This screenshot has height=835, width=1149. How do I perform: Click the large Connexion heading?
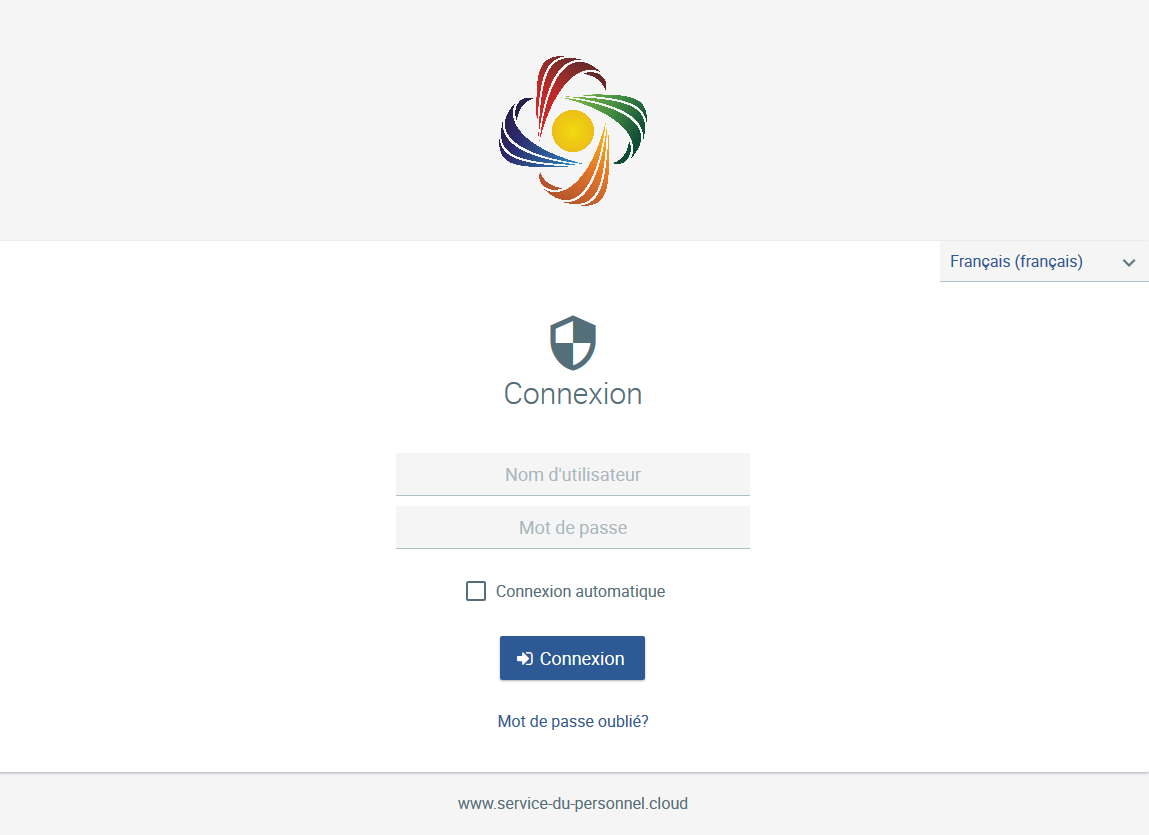point(573,394)
